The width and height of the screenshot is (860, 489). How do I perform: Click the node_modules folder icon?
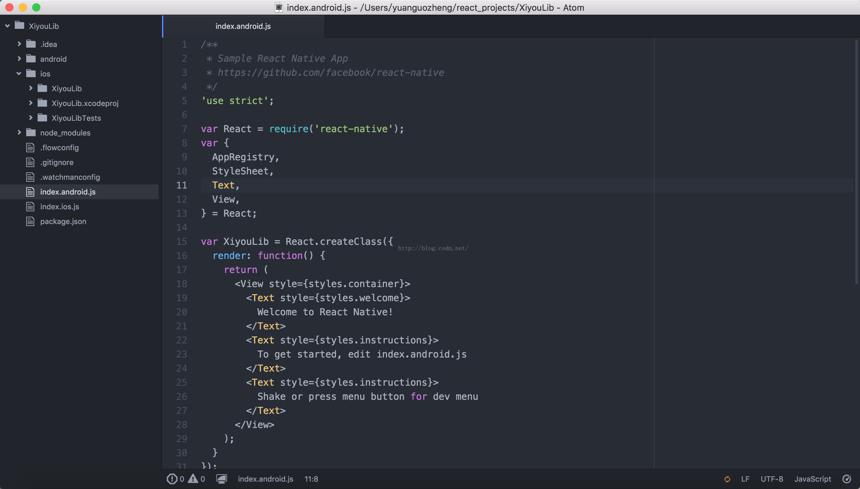point(31,133)
